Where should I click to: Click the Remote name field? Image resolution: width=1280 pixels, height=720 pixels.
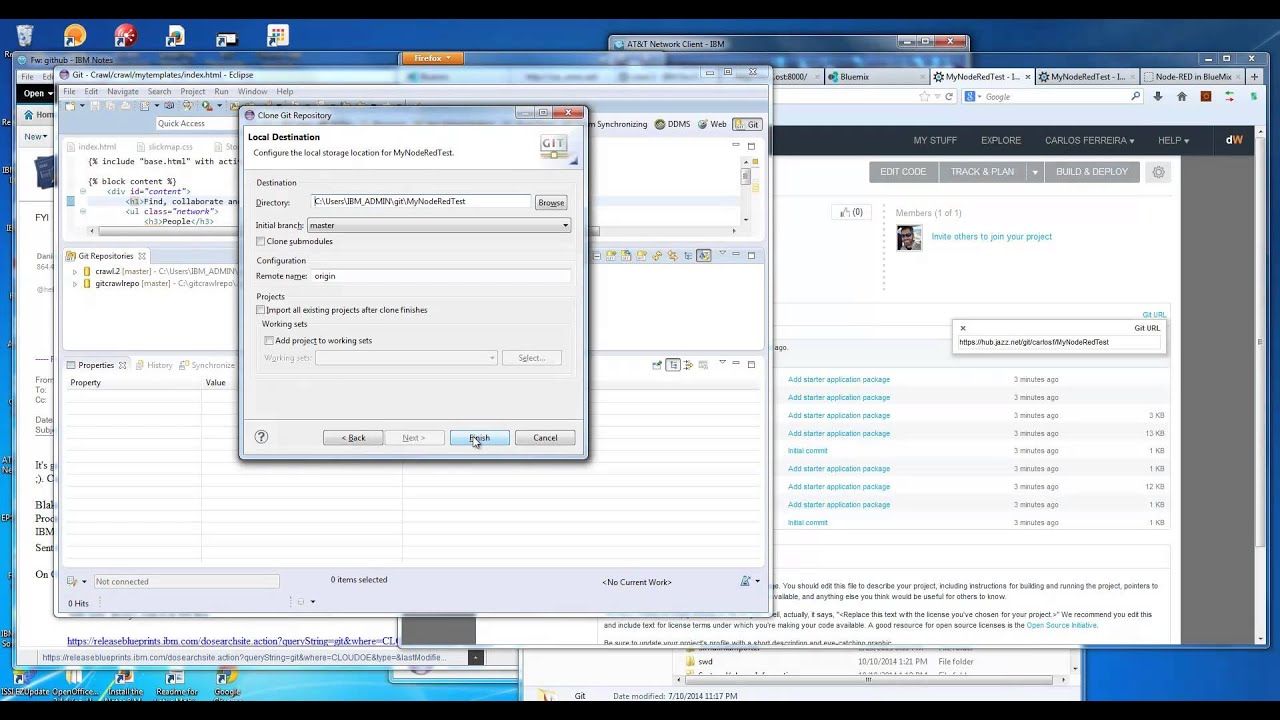point(440,276)
